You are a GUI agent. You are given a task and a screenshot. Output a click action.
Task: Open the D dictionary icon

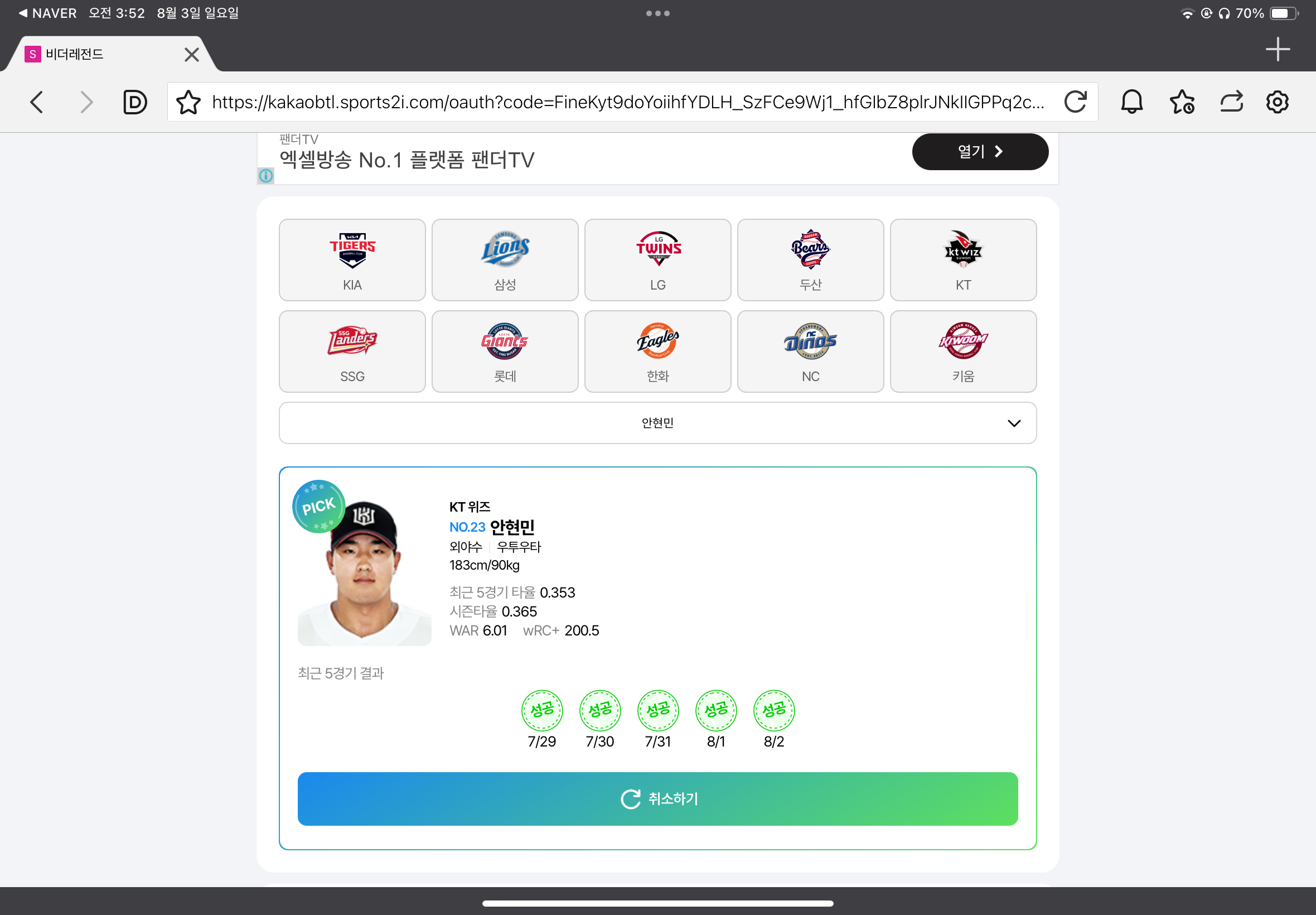(135, 102)
